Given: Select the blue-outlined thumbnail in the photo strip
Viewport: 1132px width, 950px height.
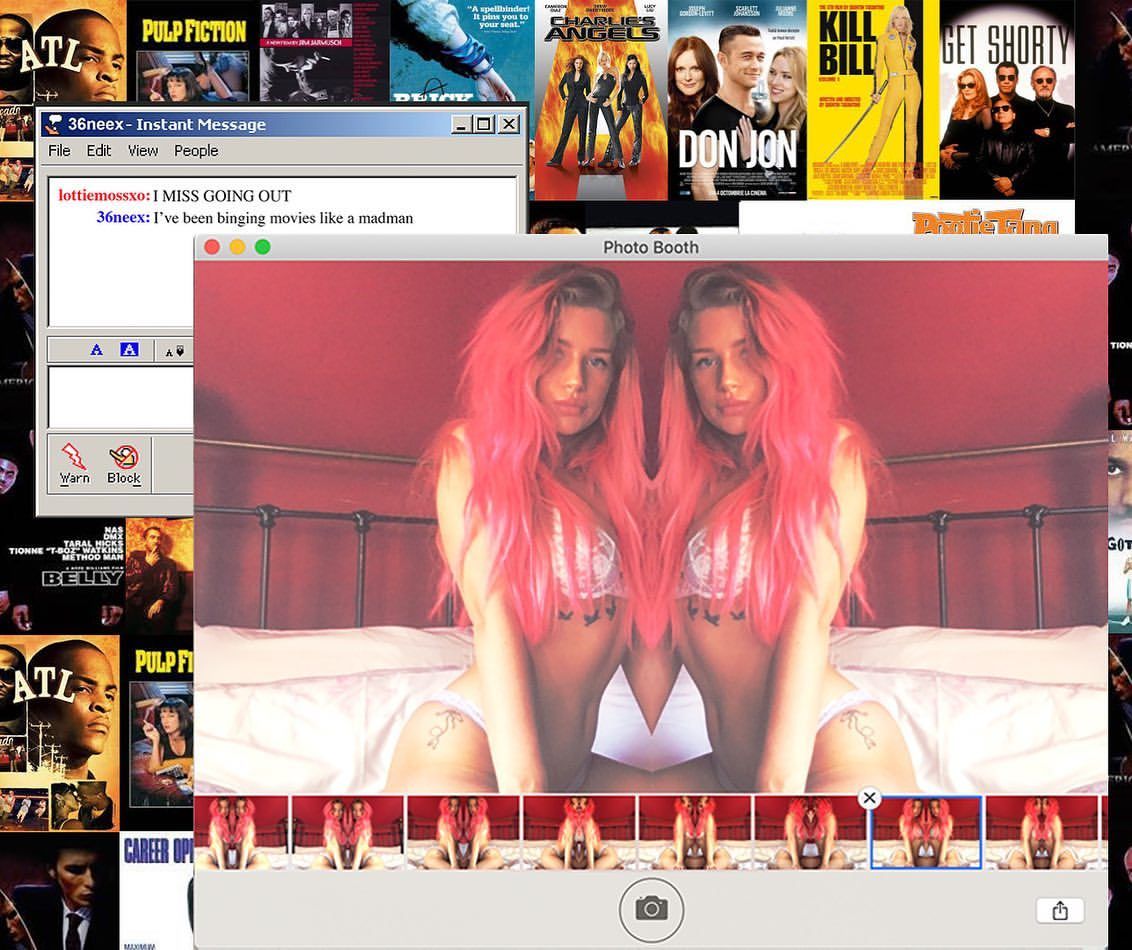Looking at the screenshot, I should point(926,833).
